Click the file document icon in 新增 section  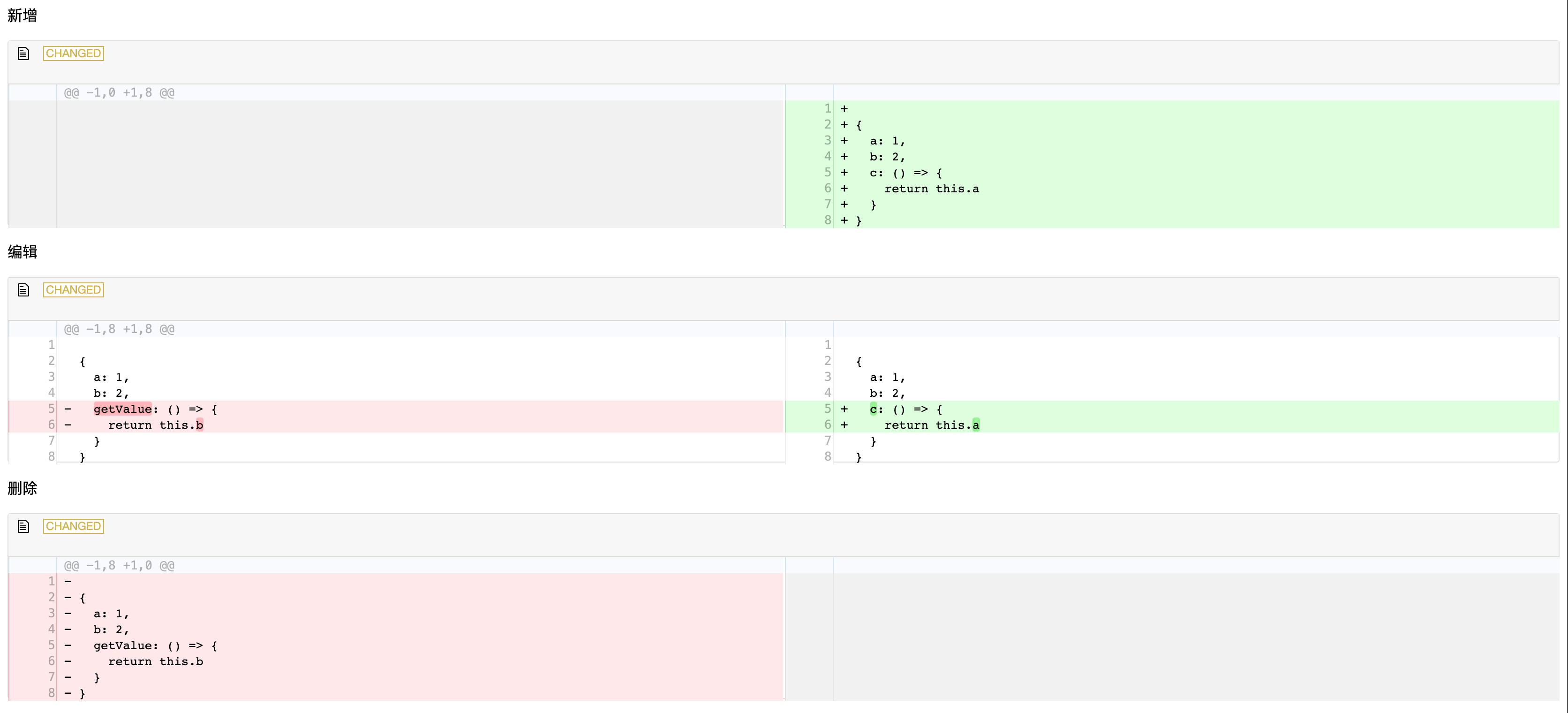[x=23, y=53]
